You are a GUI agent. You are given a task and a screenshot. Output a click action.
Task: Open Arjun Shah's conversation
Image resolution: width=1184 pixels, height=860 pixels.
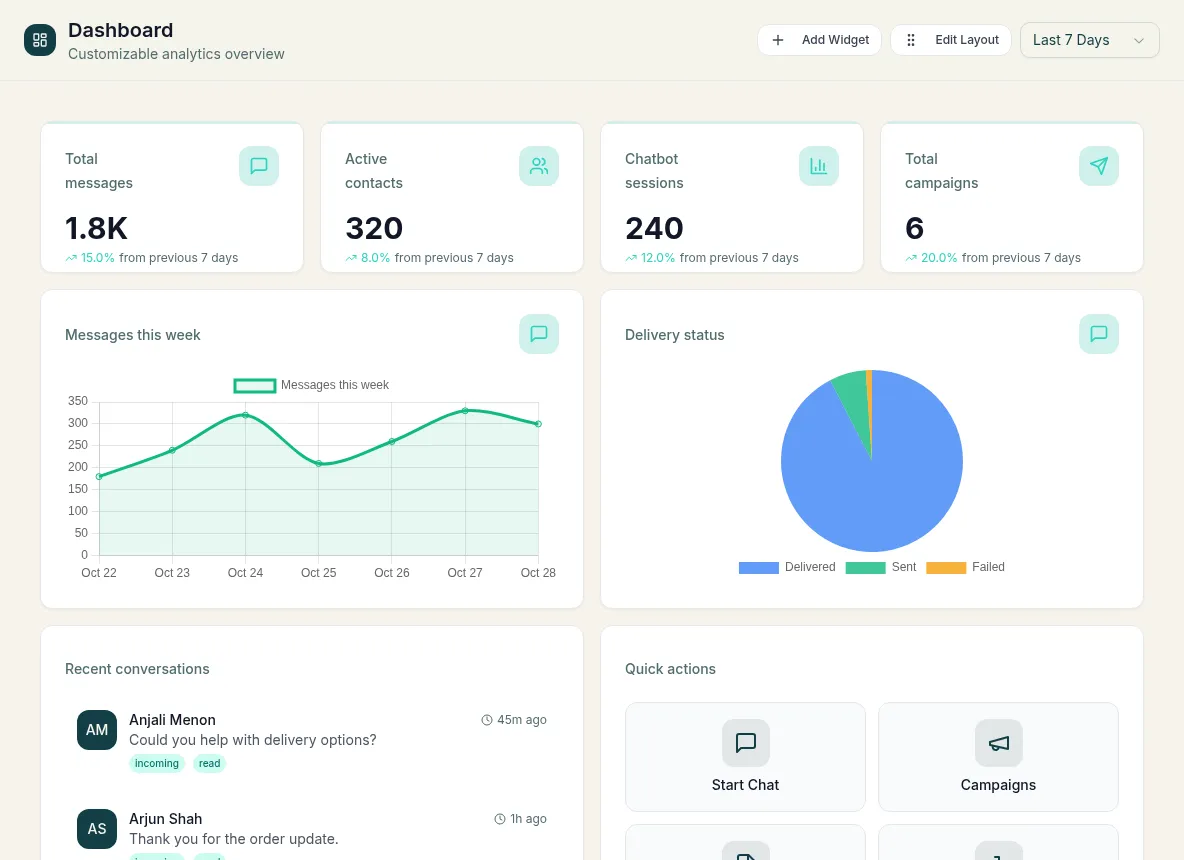[x=312, y=829]
